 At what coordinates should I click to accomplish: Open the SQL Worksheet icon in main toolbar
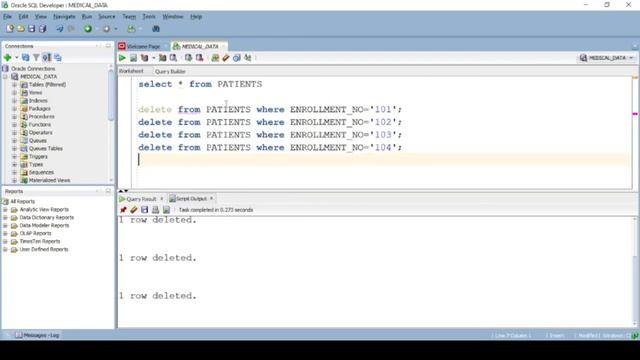pos(131,29)
